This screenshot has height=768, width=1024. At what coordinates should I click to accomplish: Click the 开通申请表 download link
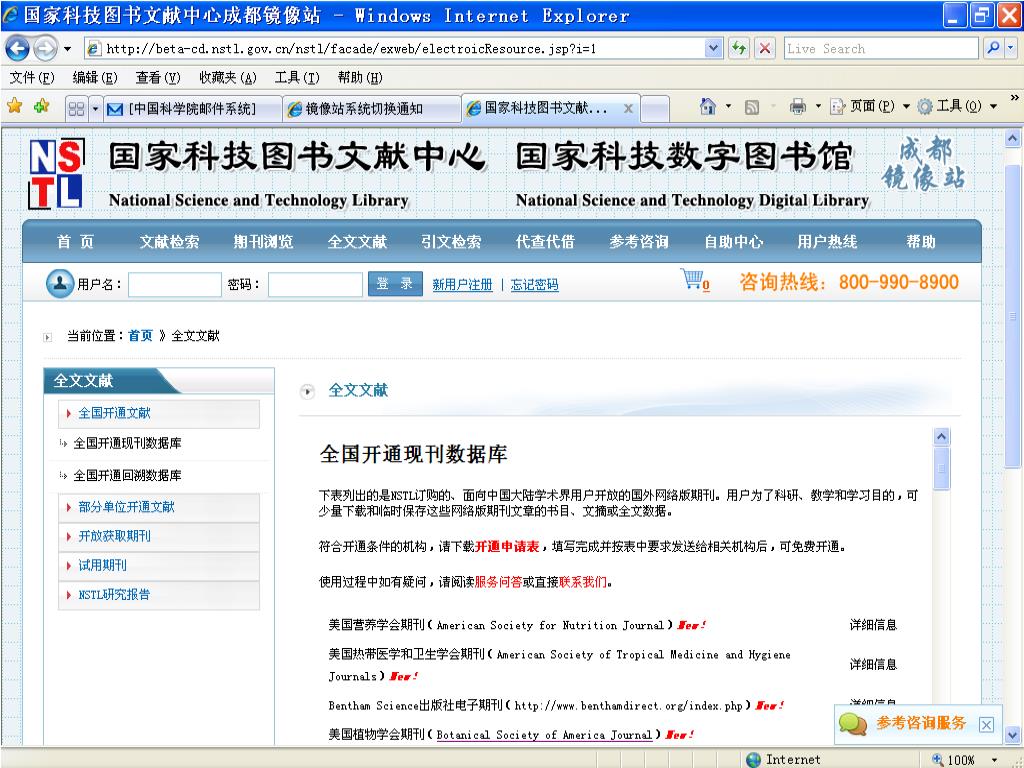(x=507, y=547)
